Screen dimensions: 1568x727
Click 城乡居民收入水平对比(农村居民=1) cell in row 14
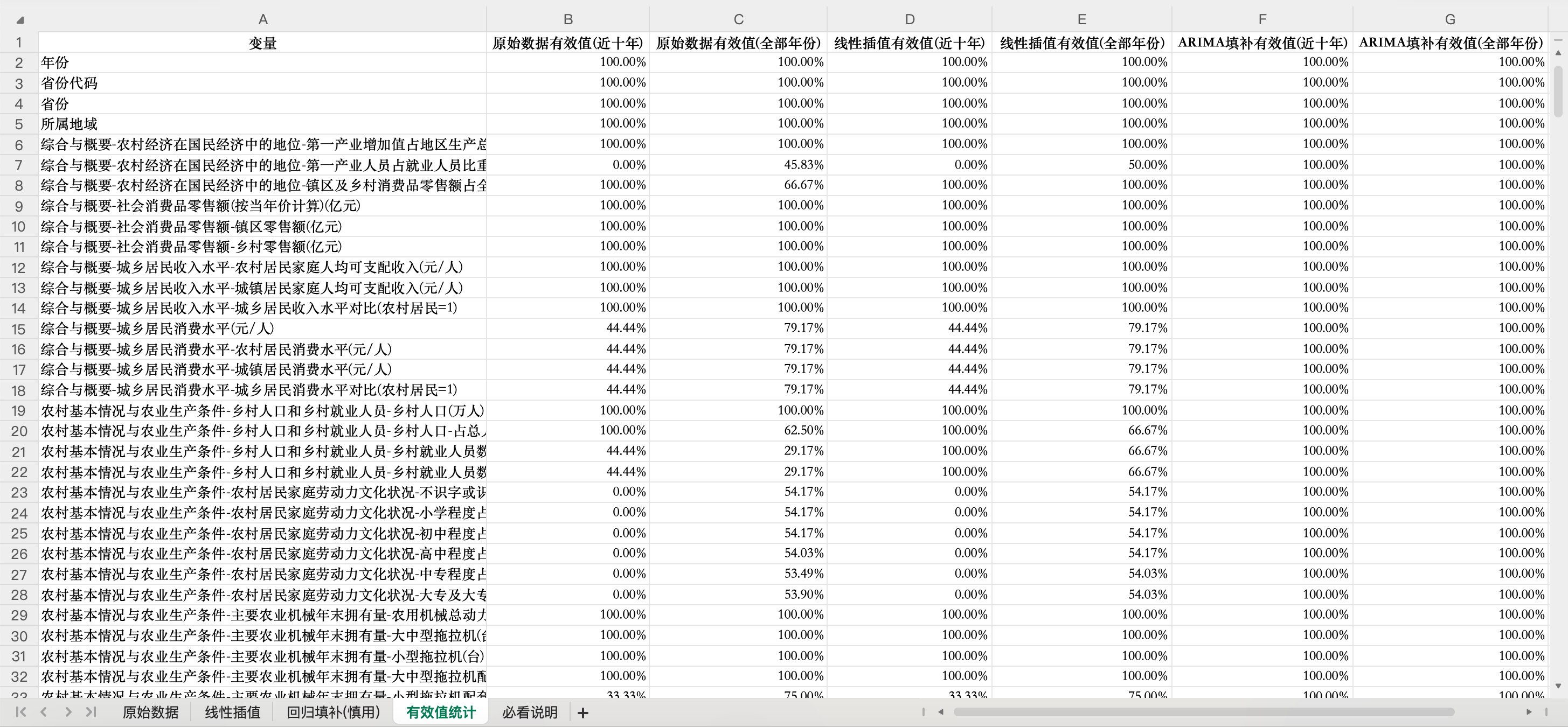[x=263, y=308]
